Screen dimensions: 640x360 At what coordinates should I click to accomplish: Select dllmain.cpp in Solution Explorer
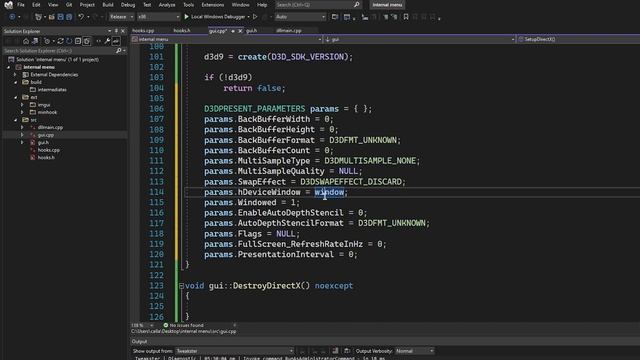click(x=50, y=127)
